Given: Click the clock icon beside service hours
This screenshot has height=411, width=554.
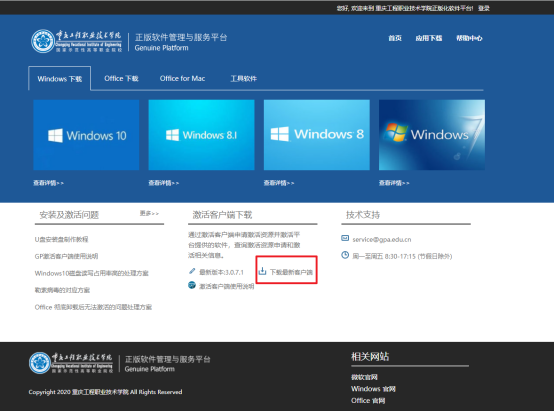Looking at the screenshot, I should (x=345, y=255).
